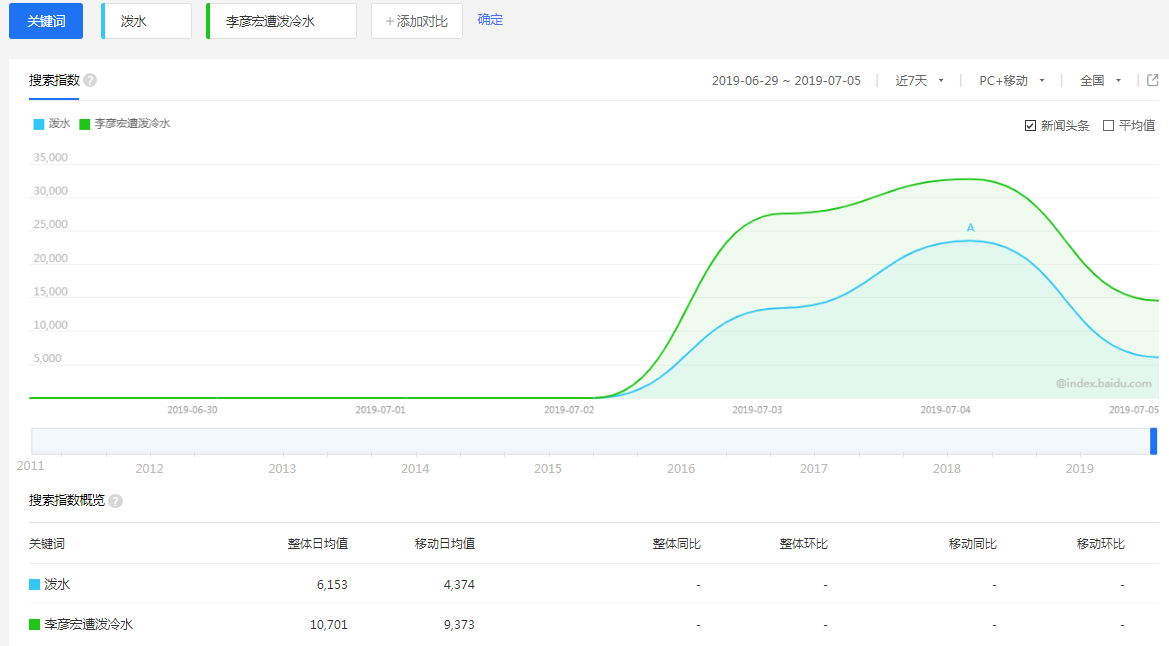Click the green 李彦宏遭泼冷水 legend square

pyautogui.click(x=85, y=124)
